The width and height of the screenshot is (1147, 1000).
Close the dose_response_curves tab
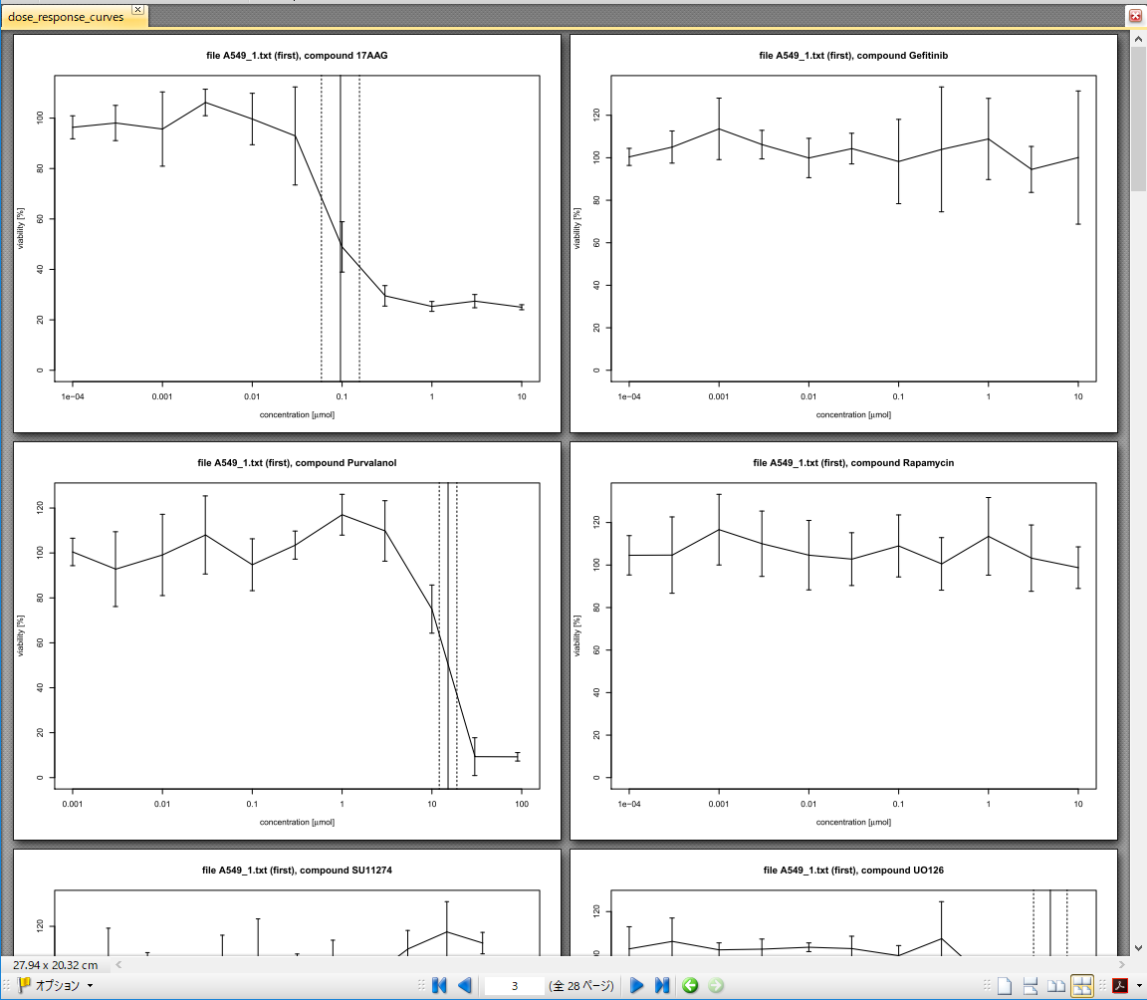[x=138, y=10]
